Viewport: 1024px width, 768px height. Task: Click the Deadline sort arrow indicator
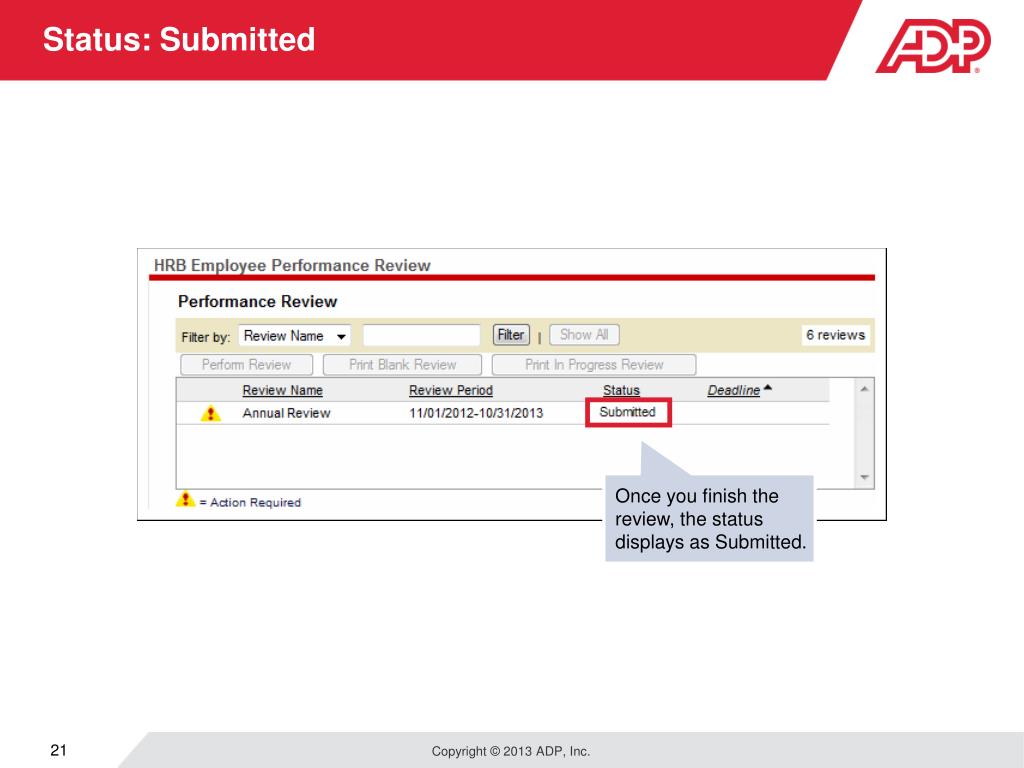click(x=768, y=388)
